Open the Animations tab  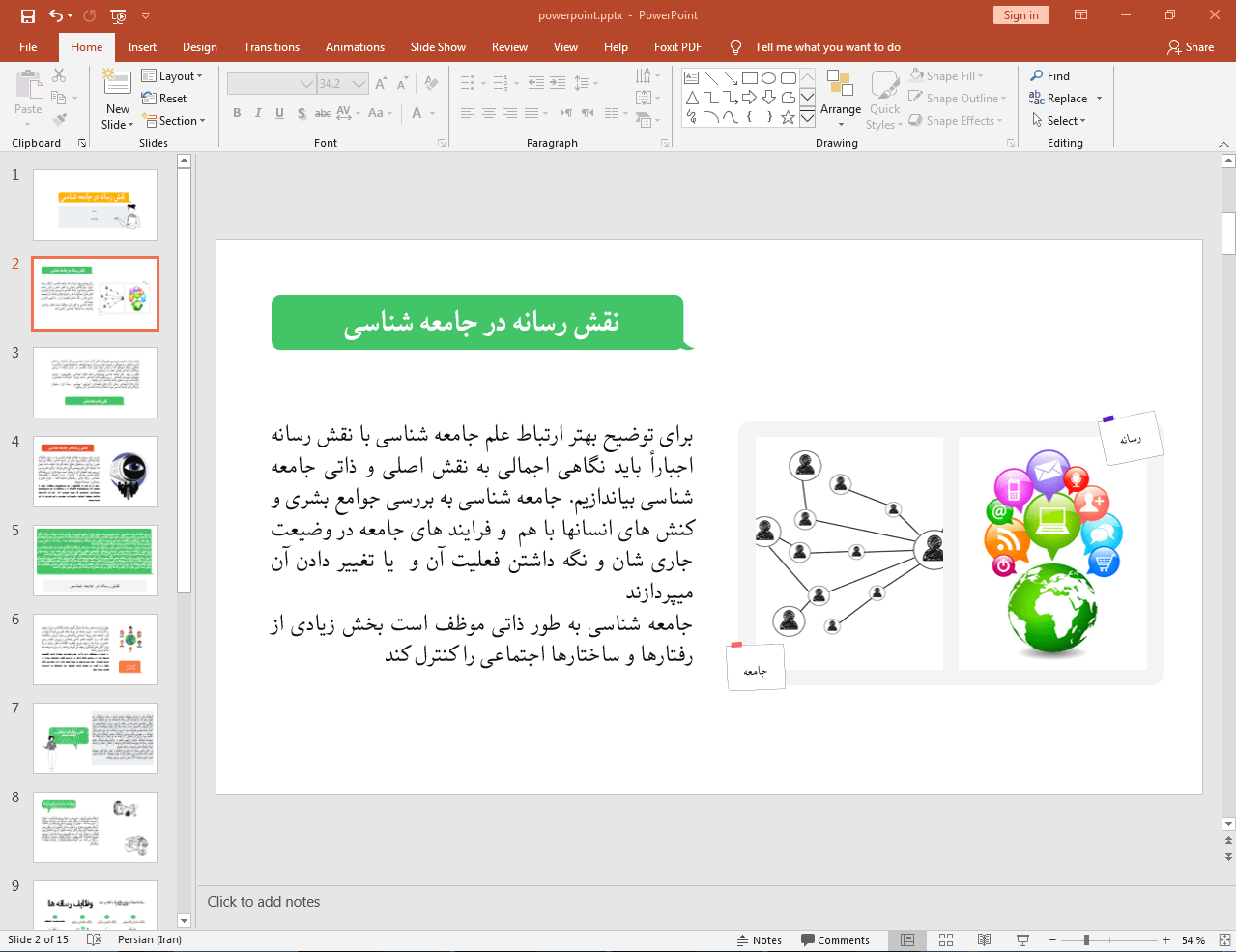(x=355, y=47)
